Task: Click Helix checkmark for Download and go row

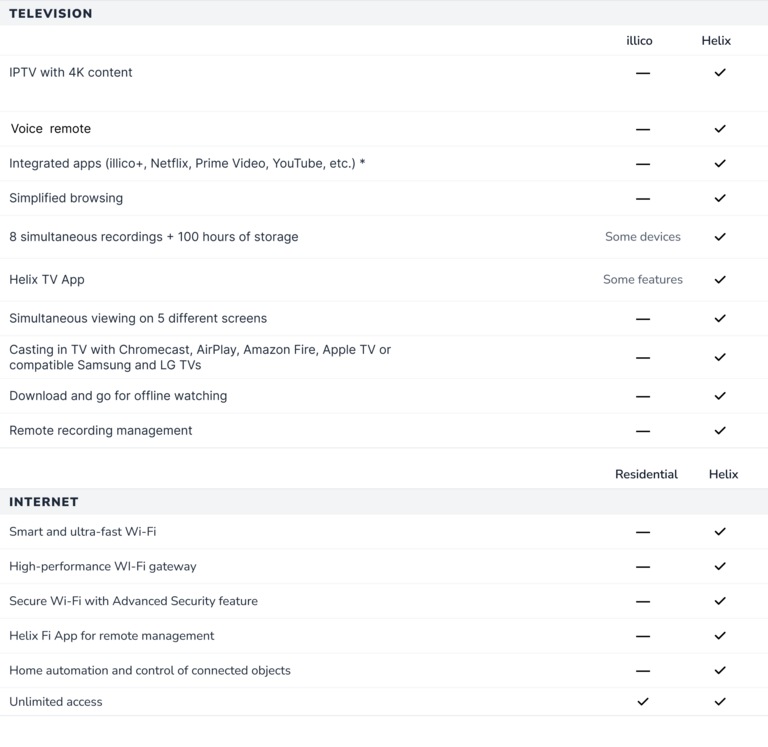Action: pos(720,396)
